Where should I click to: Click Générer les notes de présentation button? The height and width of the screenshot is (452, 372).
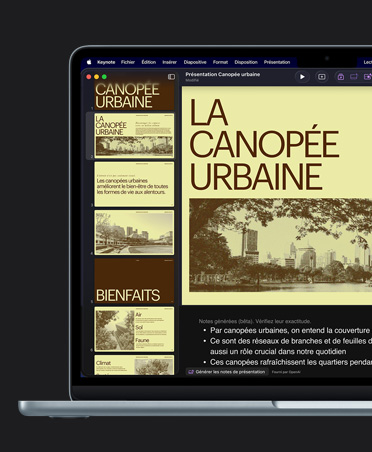point(227,372)
